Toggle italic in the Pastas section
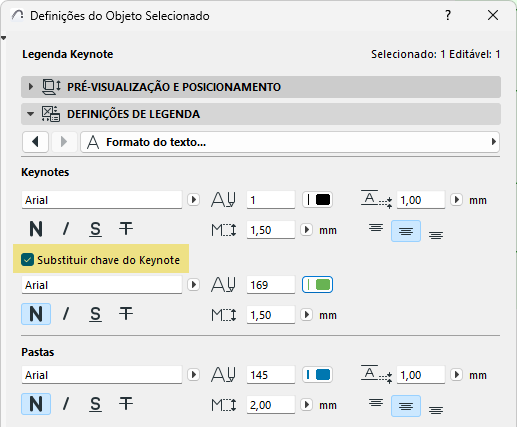Screen dimensions: 517x427 [x=66, y=404]
